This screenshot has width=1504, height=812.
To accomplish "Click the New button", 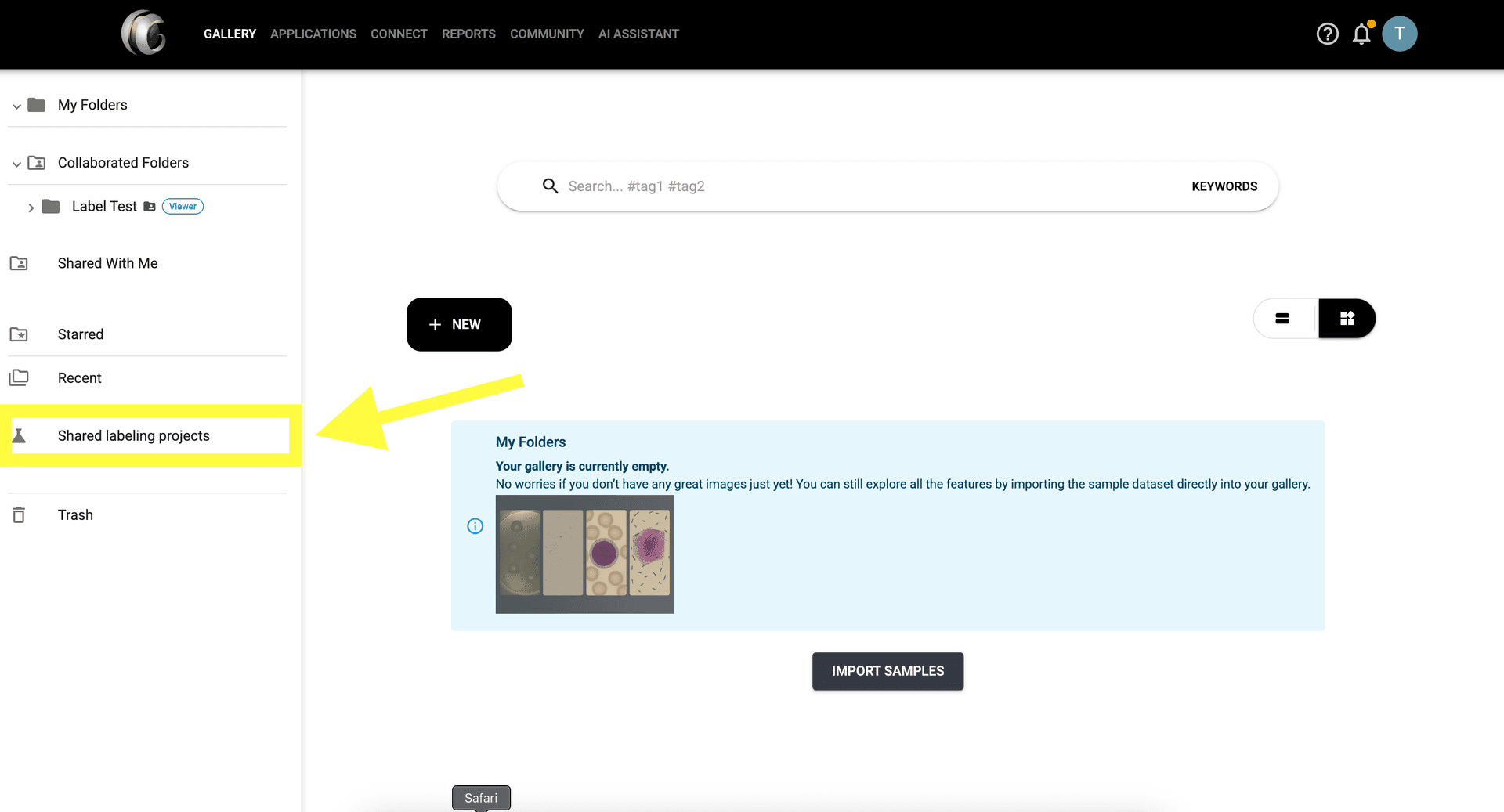I will pyautogui.click(x=458, y=324).
